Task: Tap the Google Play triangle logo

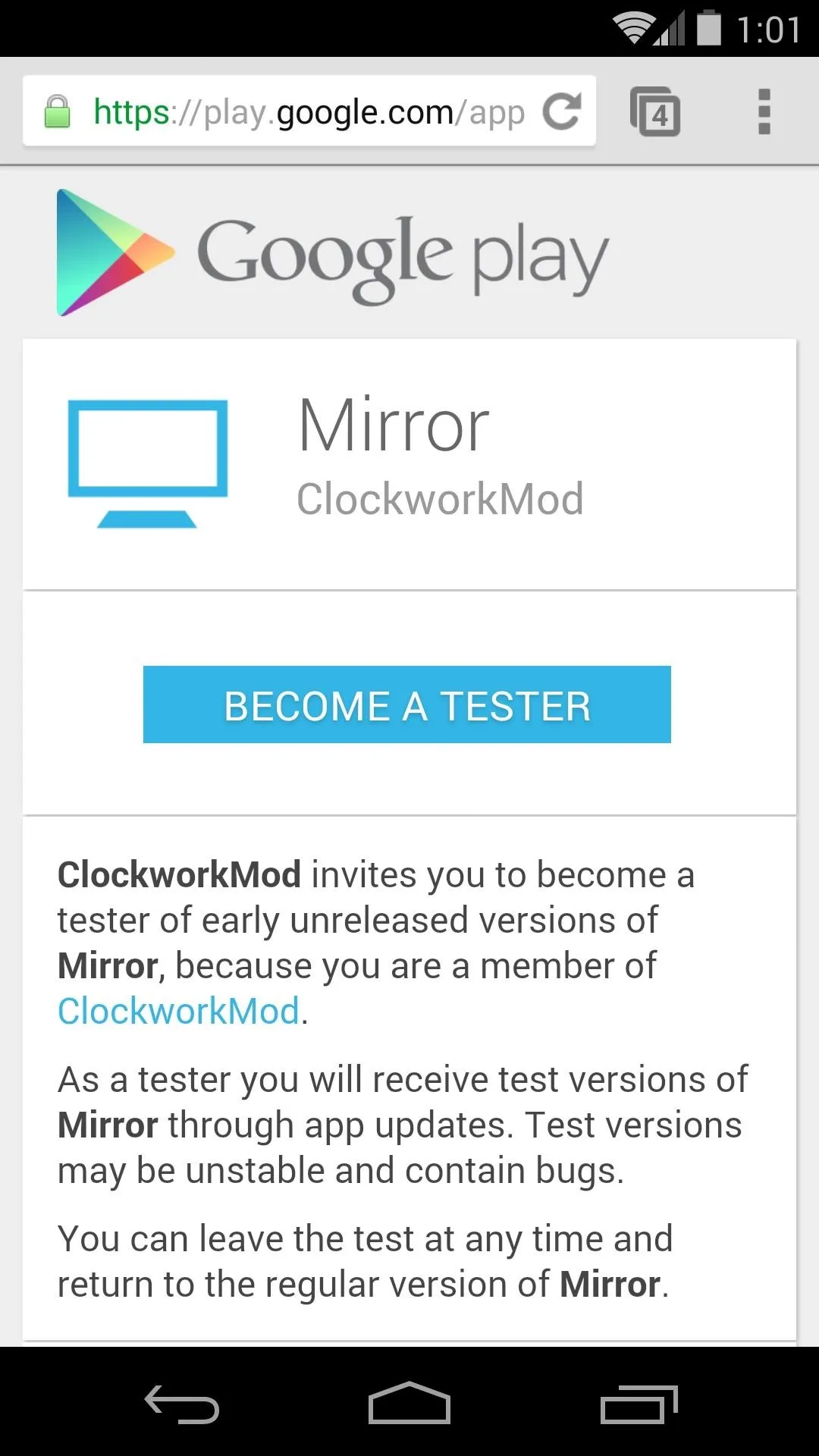Action: coord(115,253)
